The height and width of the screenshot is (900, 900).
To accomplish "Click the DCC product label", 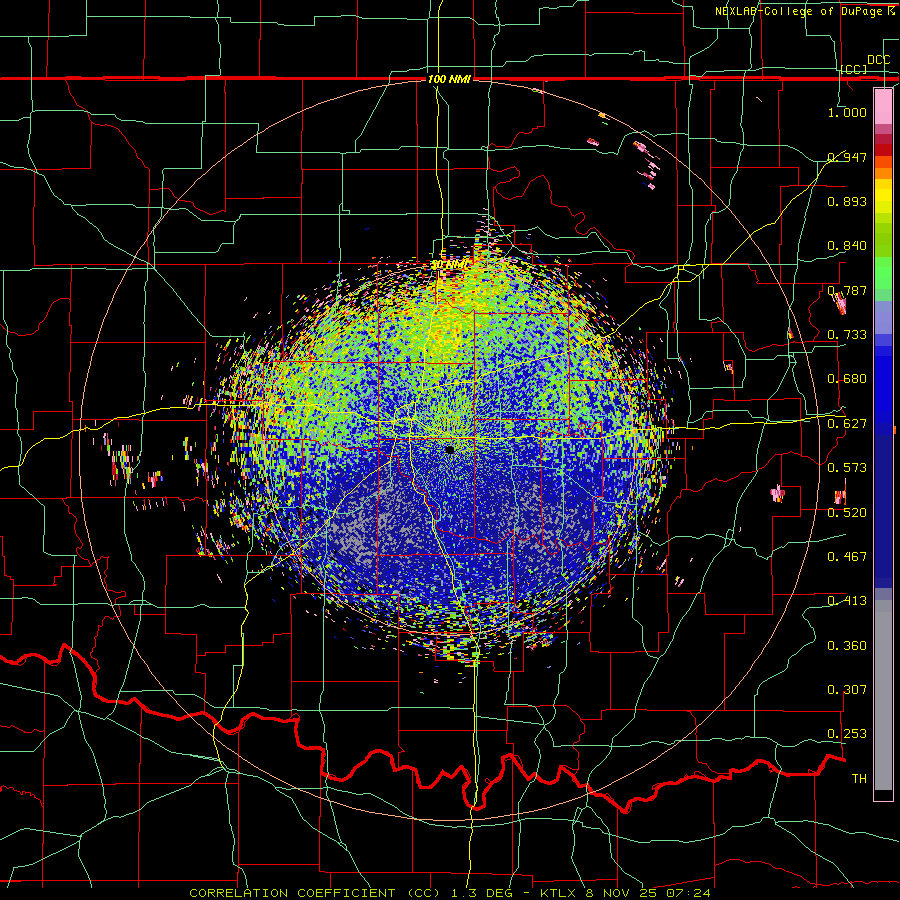I will pos(878,60).
